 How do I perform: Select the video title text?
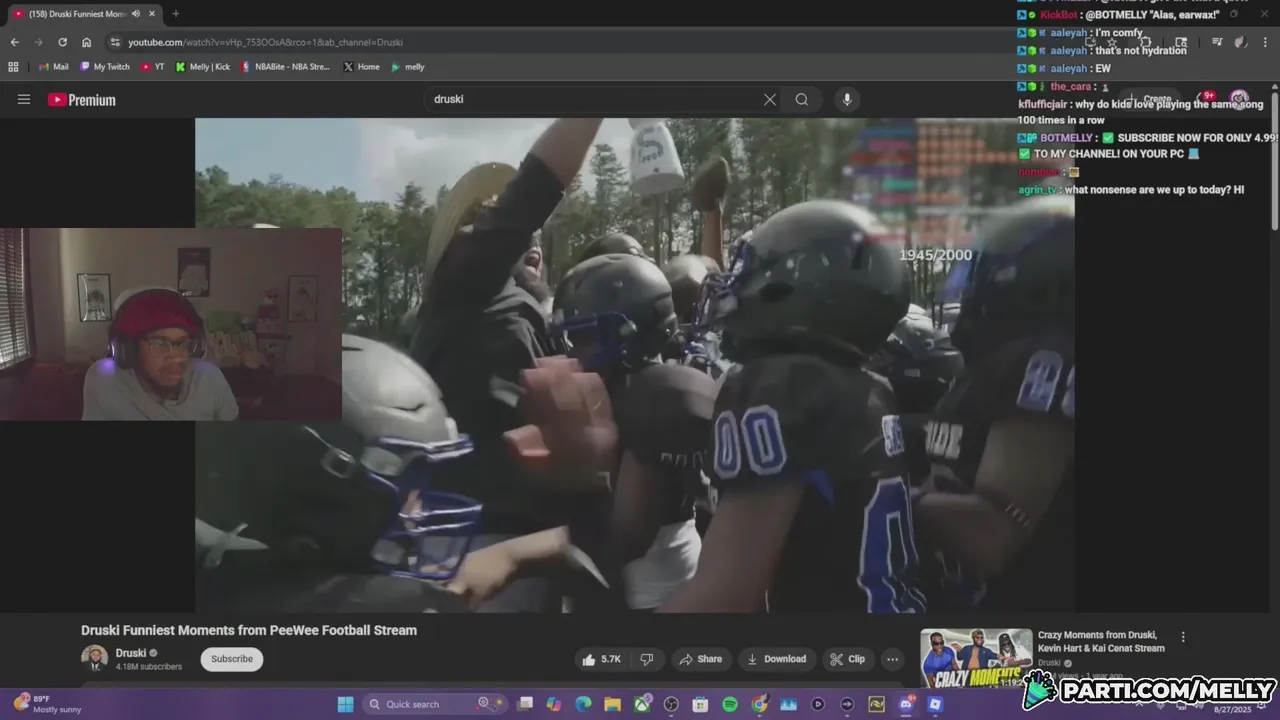[x=249, y=630]
